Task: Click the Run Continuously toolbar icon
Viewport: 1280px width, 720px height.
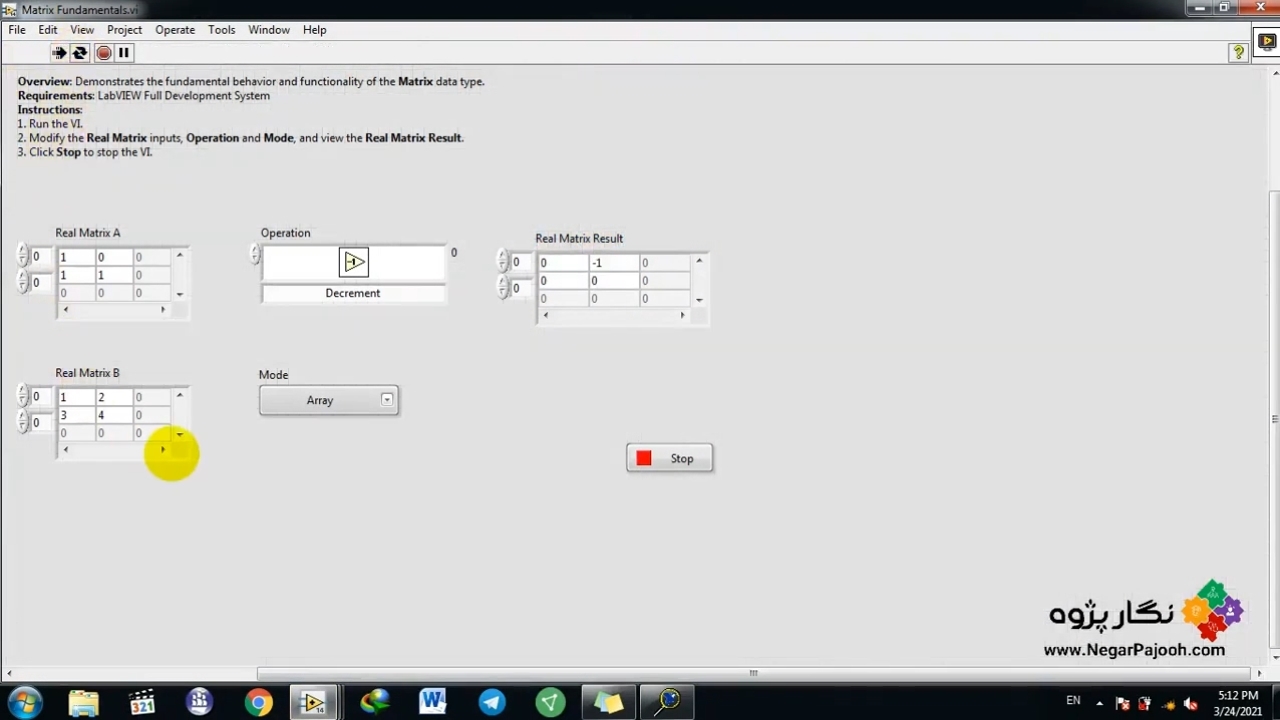Action: coord(80,53)
